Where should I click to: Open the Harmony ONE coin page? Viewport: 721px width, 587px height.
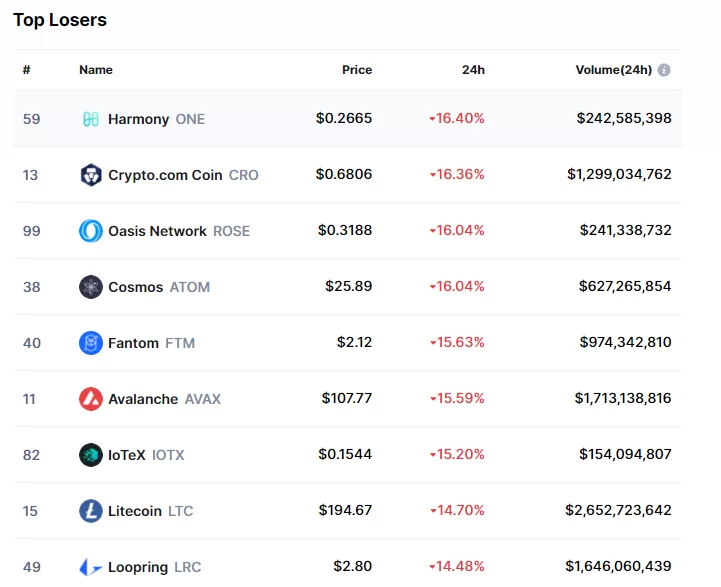pyautogui.click(x=155, y=119)
